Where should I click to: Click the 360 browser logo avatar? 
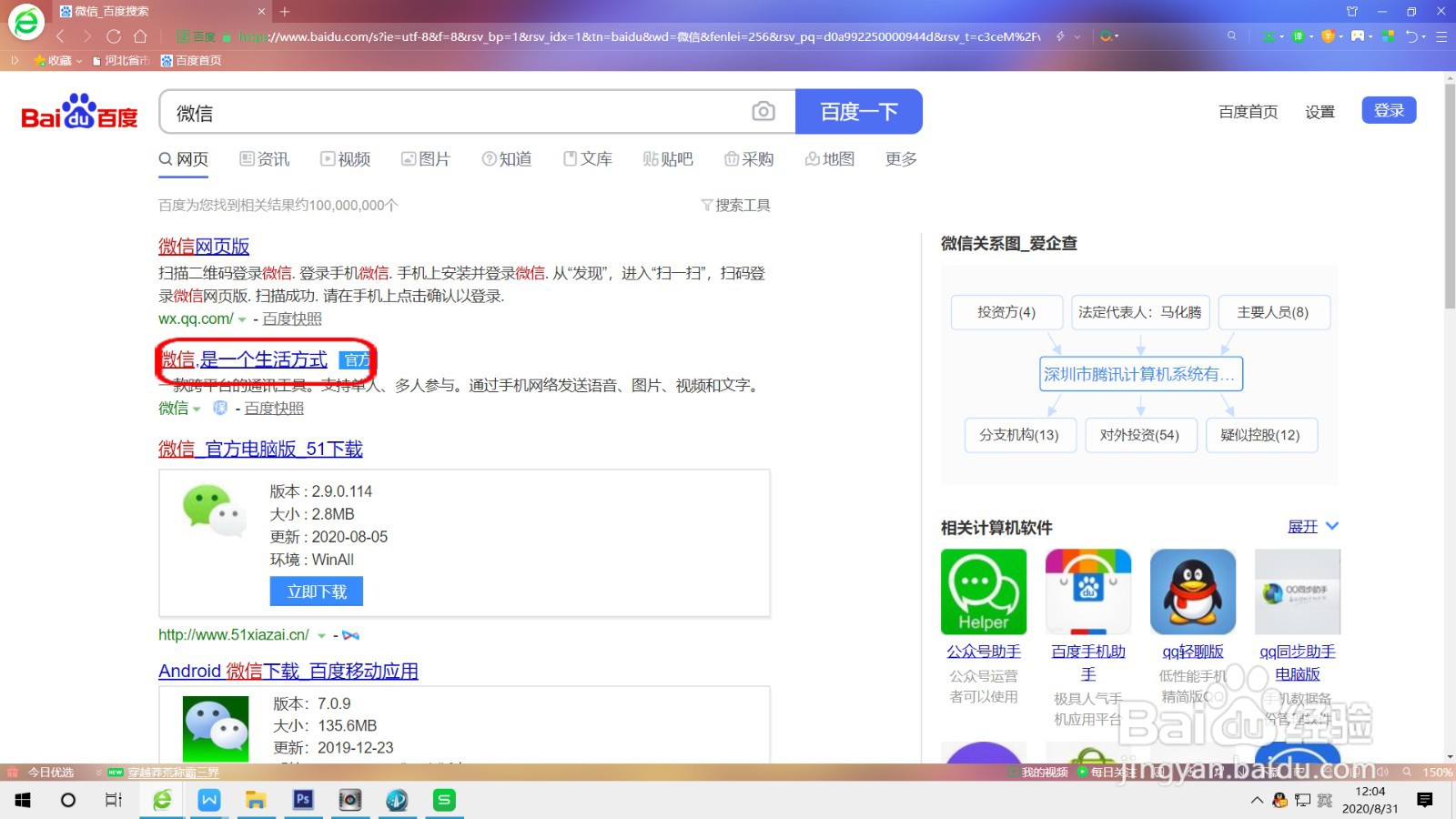[x=25, y=21]
